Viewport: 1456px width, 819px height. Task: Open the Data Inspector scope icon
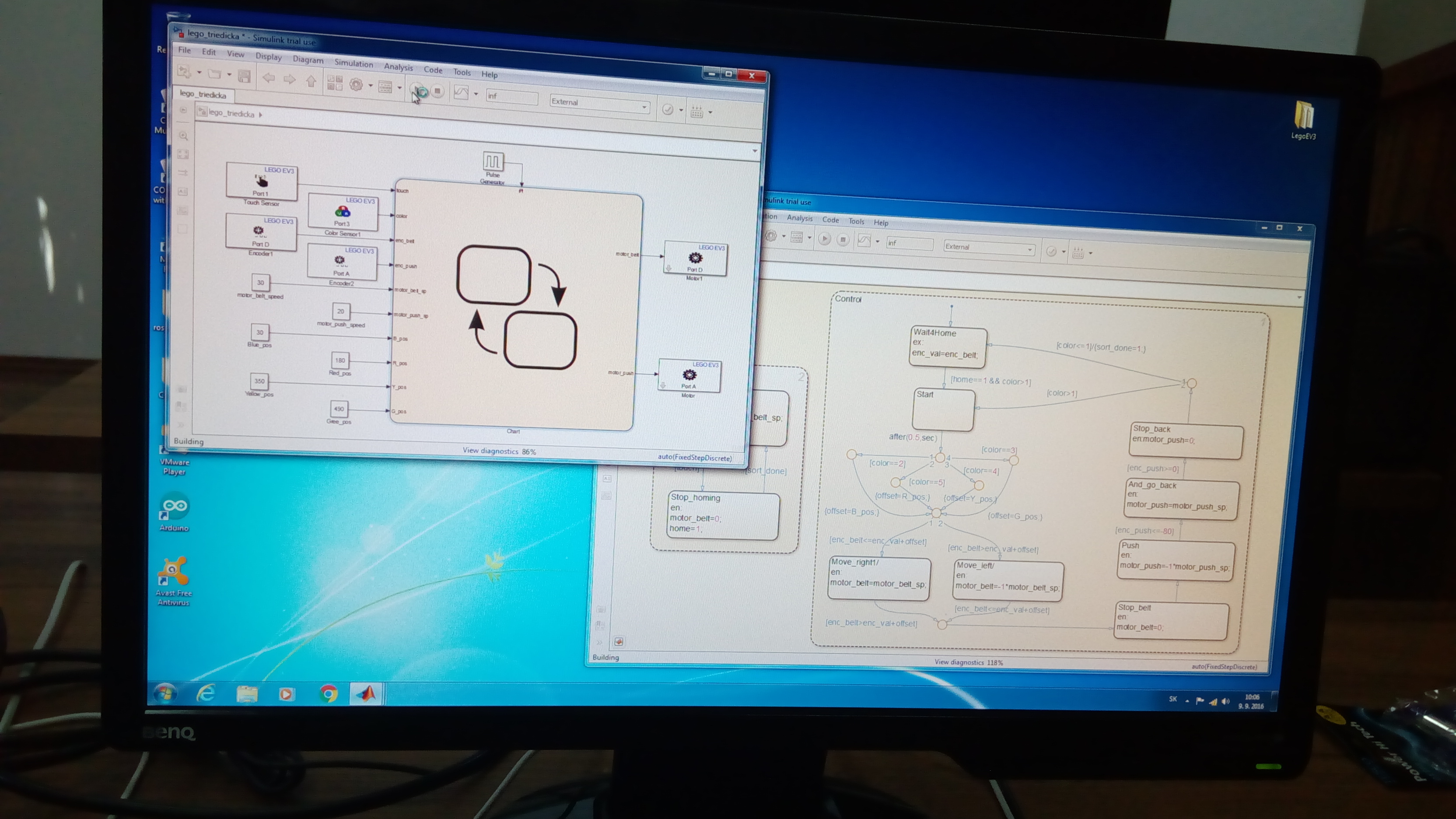point(461,93)
